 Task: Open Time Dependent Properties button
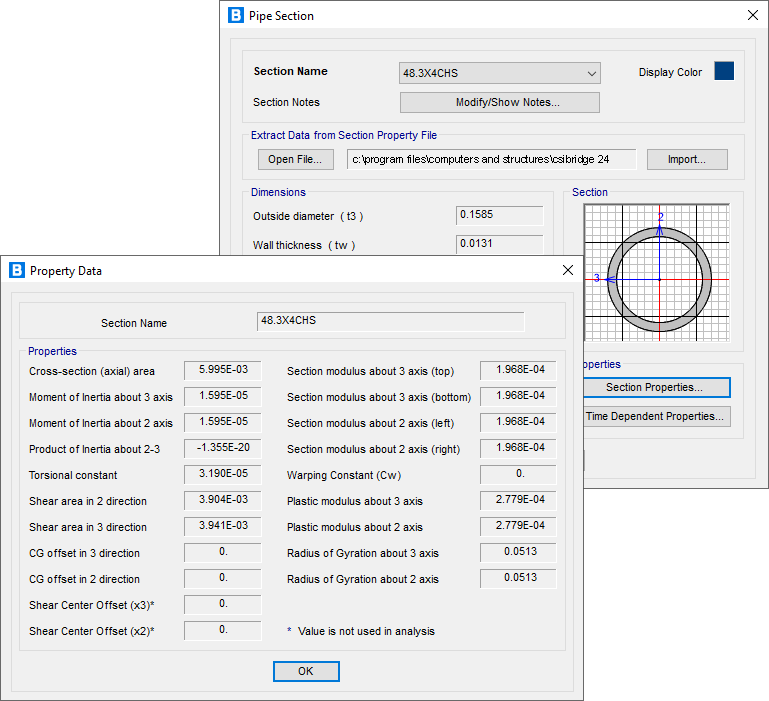(x=657, y=416)
